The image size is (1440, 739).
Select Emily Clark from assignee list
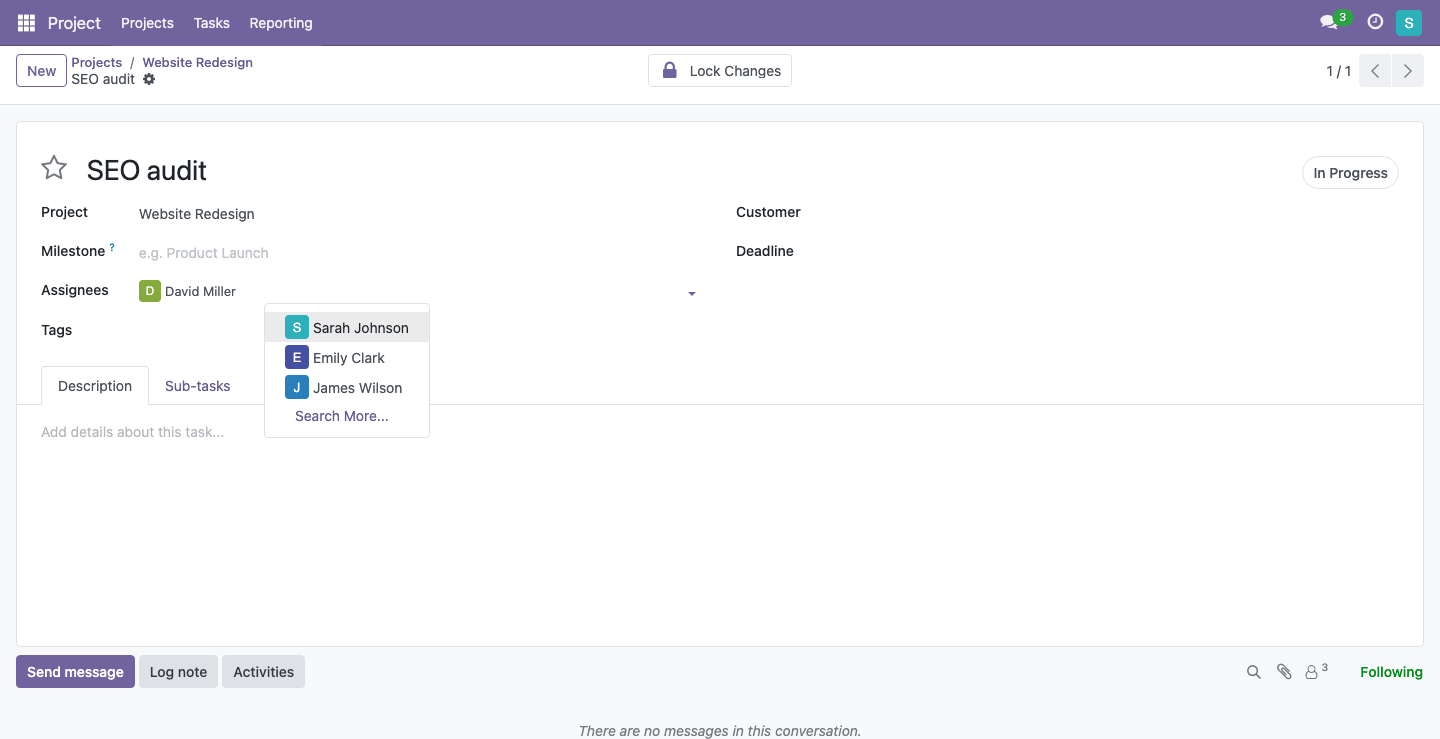[347, 358]
